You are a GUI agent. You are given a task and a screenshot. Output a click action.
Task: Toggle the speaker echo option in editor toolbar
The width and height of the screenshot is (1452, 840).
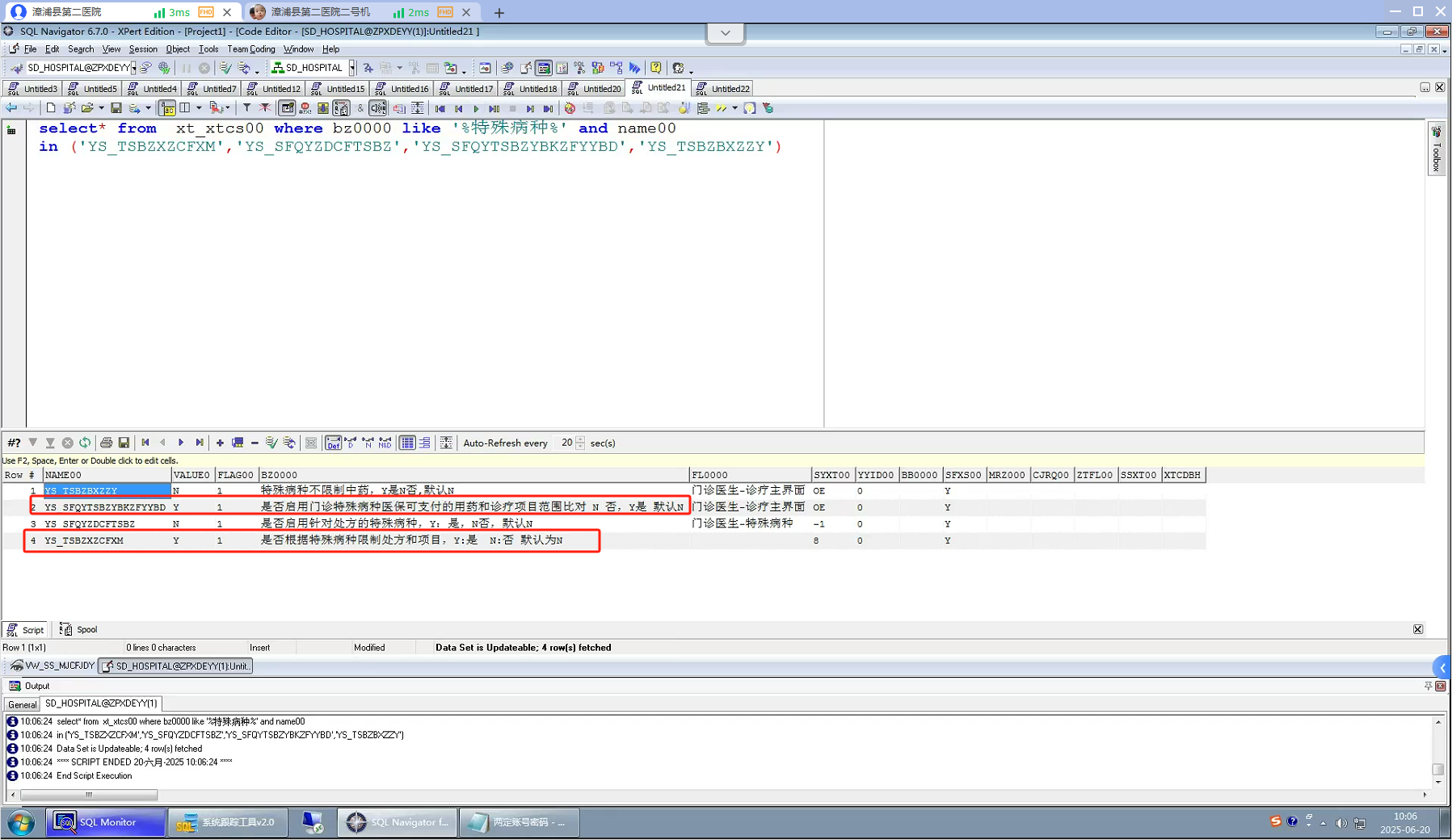[x=377, y=108]
